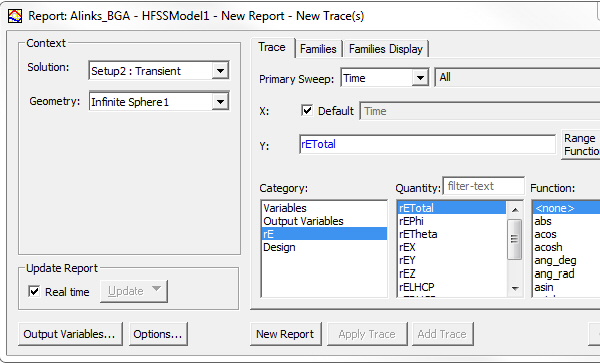Viewport: 600px width, 363px height.
Task: Open the Update button's dropdown arrow
Action: (x=156, y=289)
